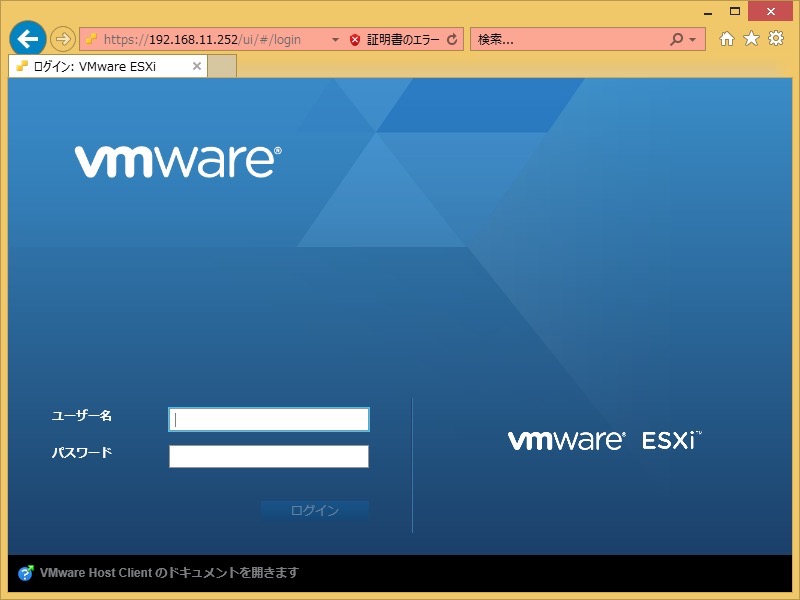Click the パスワード input field
The image size is (800, 600).
coord(269,456)
